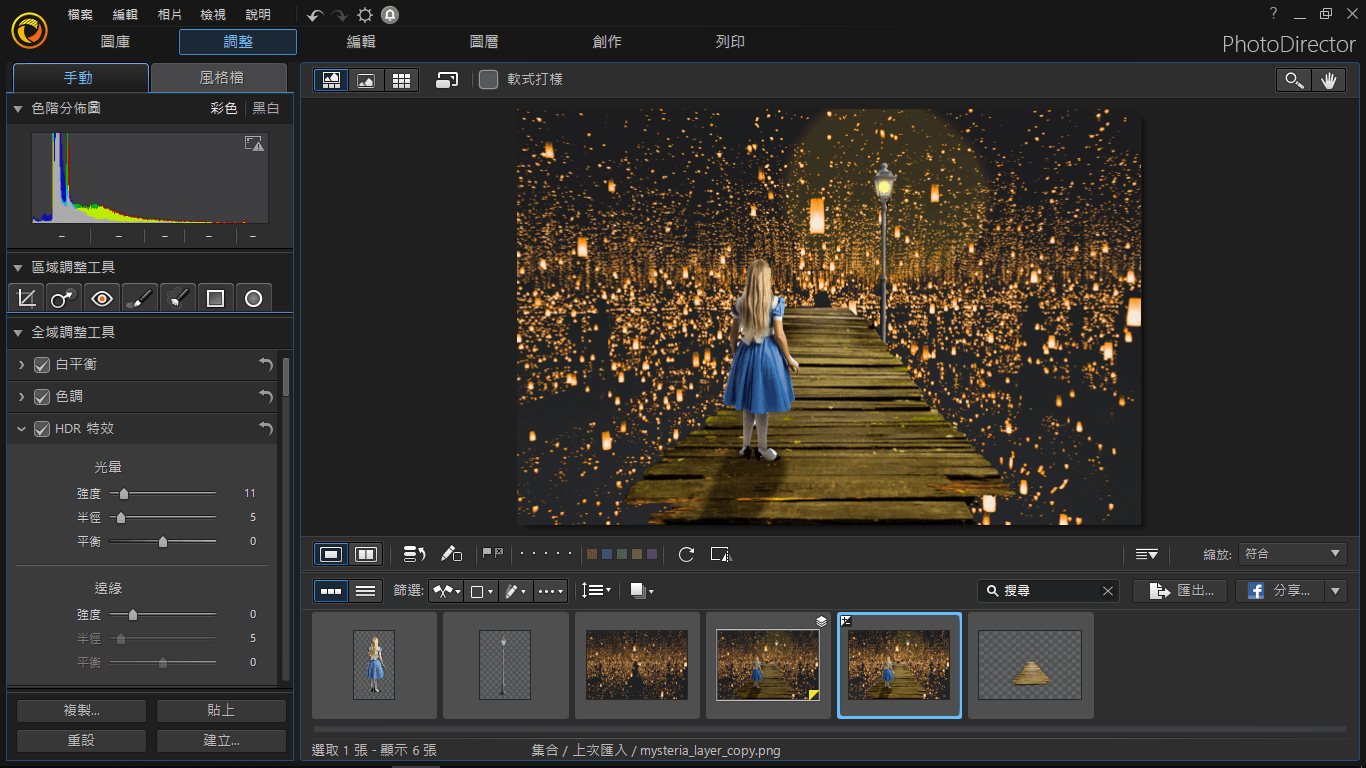
Task: Switch to the 圖層 layers tab
Action: 484,42
